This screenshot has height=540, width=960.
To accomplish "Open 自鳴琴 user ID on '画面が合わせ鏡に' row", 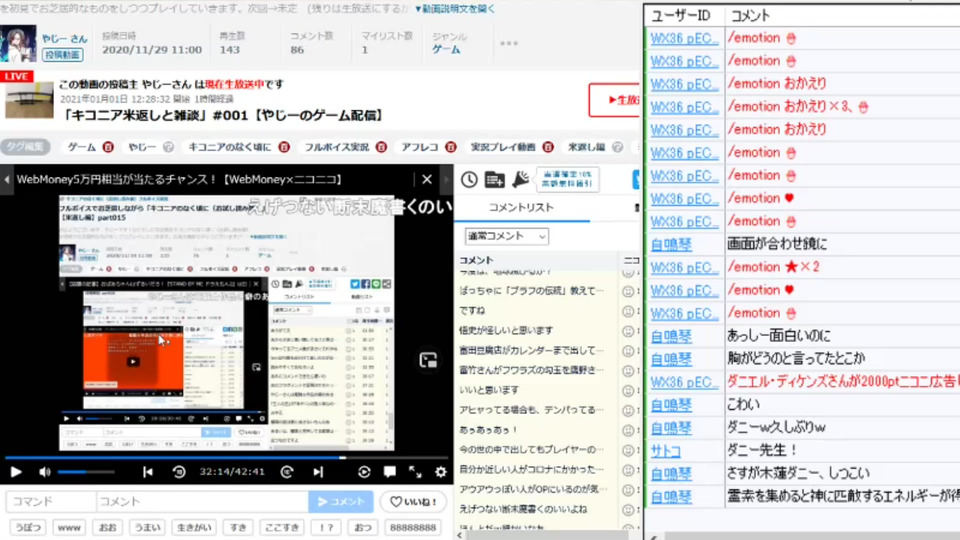I will point(671,245).
